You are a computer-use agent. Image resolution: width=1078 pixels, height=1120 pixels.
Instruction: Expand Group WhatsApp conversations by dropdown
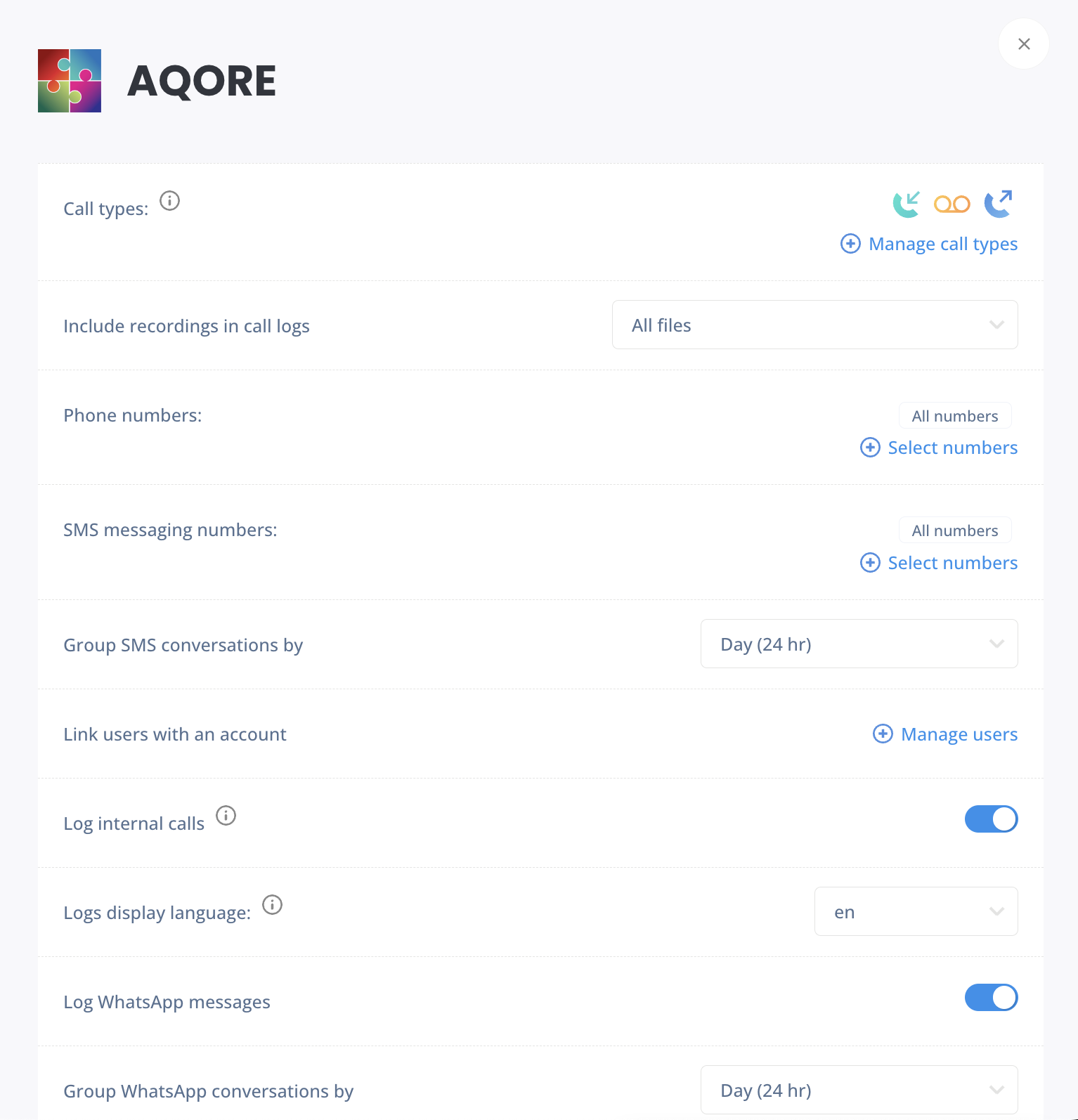pyautogui.click(x=859, y=1090)
